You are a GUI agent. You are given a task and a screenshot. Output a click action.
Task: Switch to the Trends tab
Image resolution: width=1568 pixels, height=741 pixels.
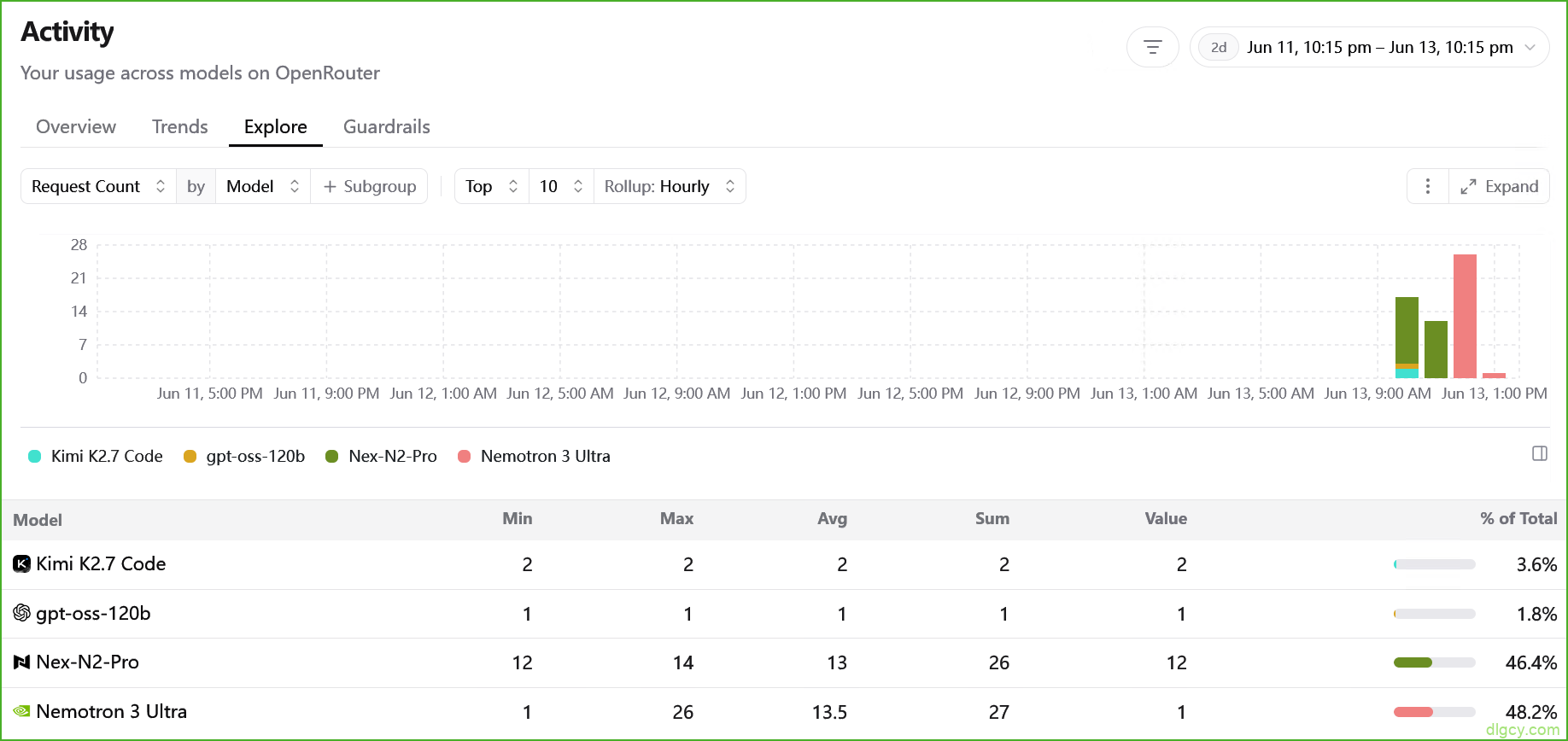click(x=180, y=126)
